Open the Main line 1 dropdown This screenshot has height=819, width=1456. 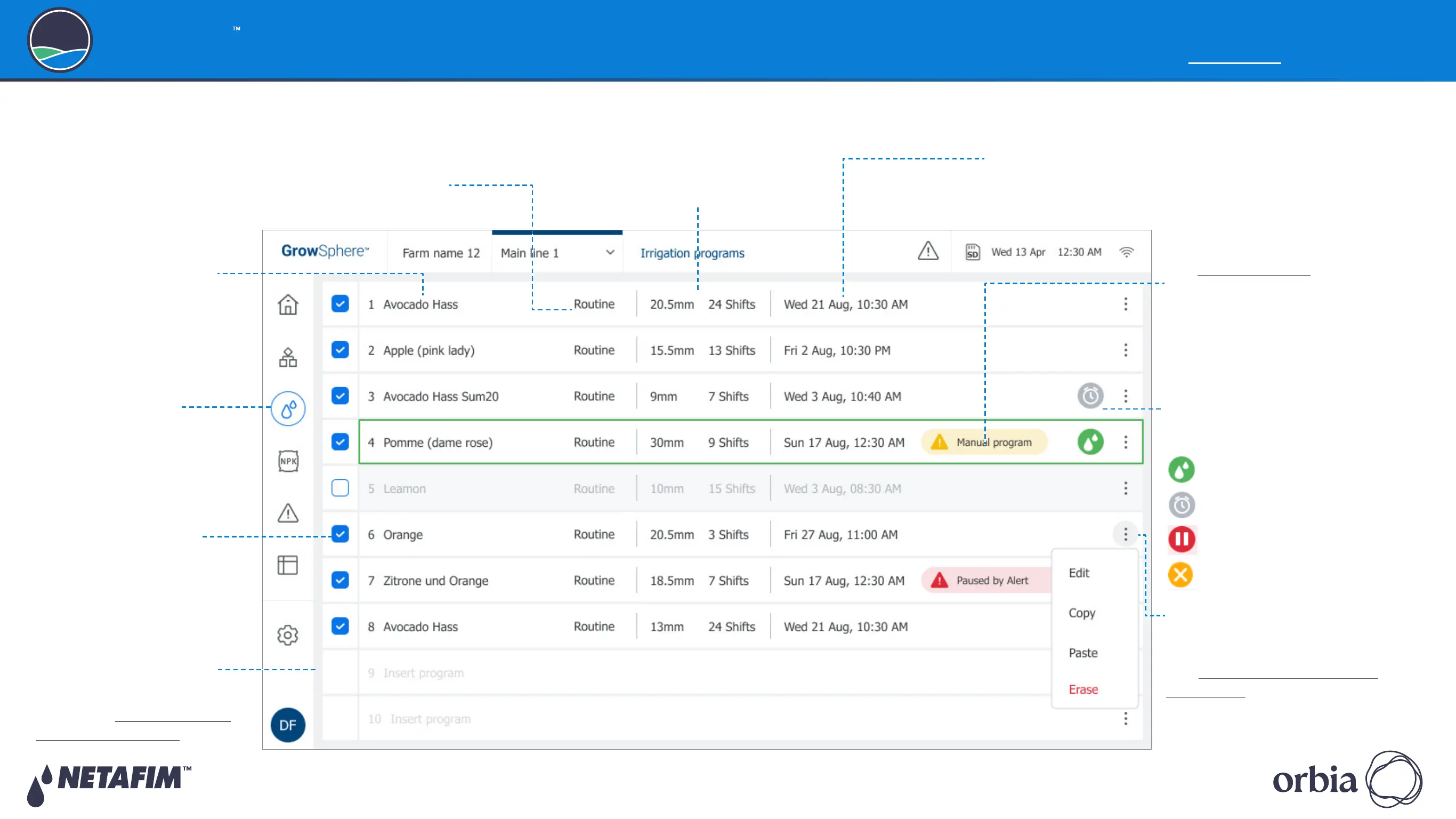[x=557, y=253]
